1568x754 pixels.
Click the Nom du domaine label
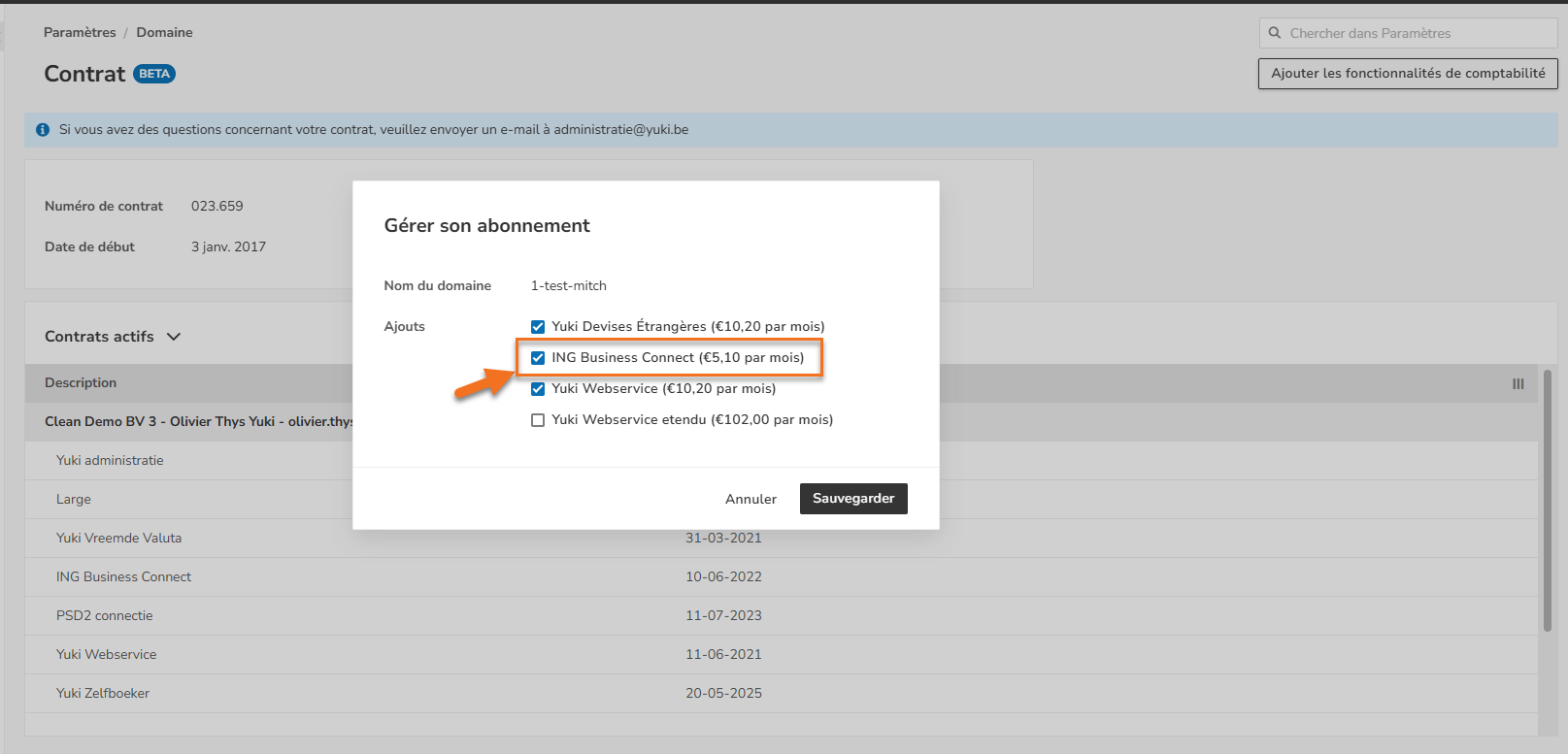click(438, 286)
